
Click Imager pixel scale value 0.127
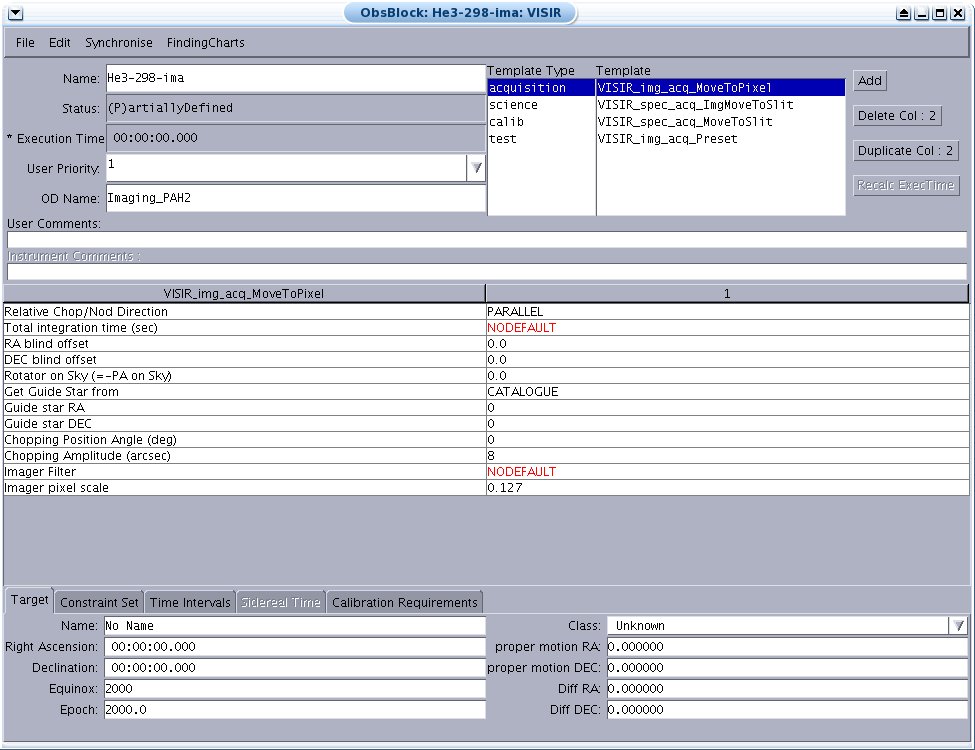[727, 488]
